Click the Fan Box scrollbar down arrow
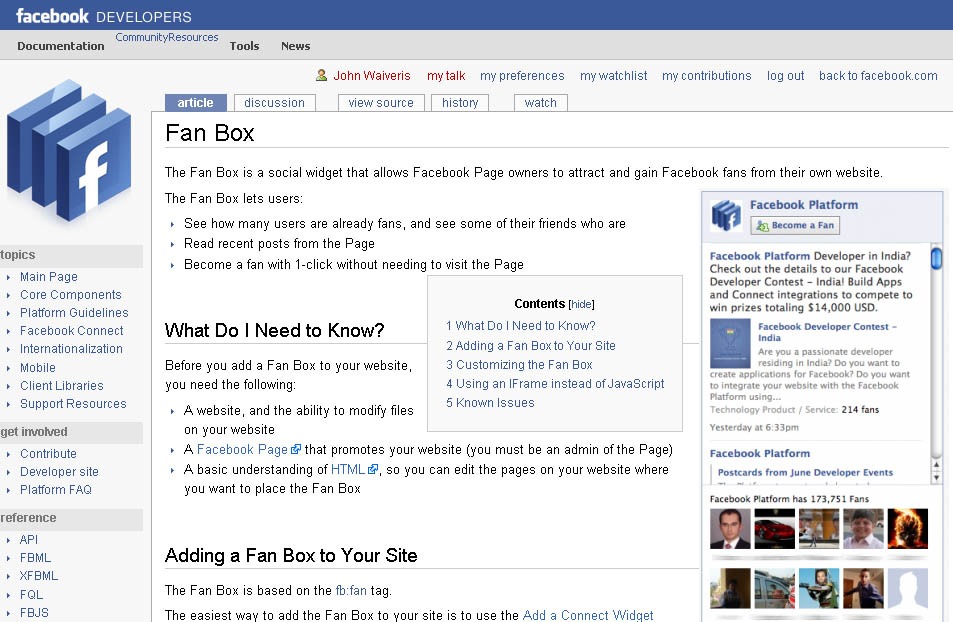Viewport: 953px width, 622px height. pos(937,477)
